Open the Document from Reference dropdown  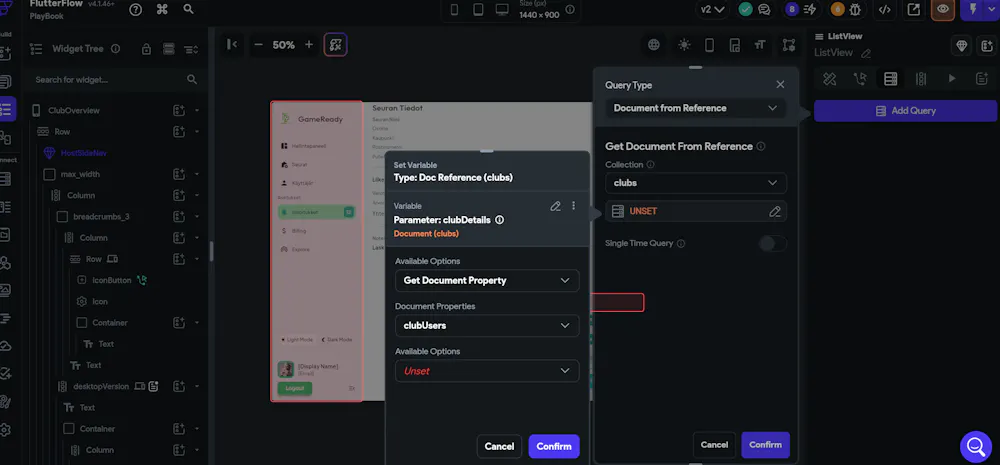pyautogui.click(x=696, y=108)
